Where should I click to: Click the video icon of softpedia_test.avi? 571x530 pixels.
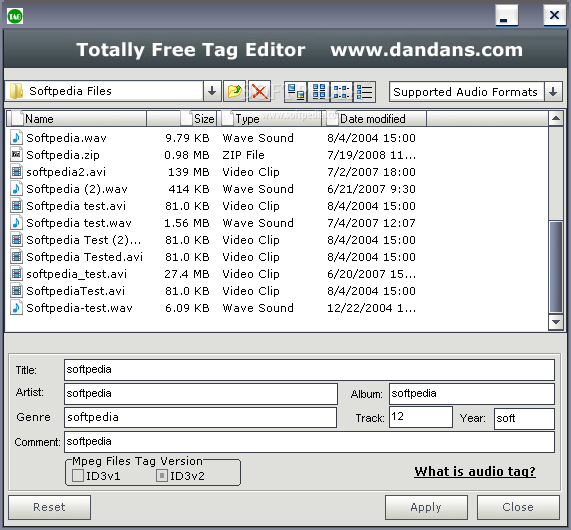[x=16, y=274]
